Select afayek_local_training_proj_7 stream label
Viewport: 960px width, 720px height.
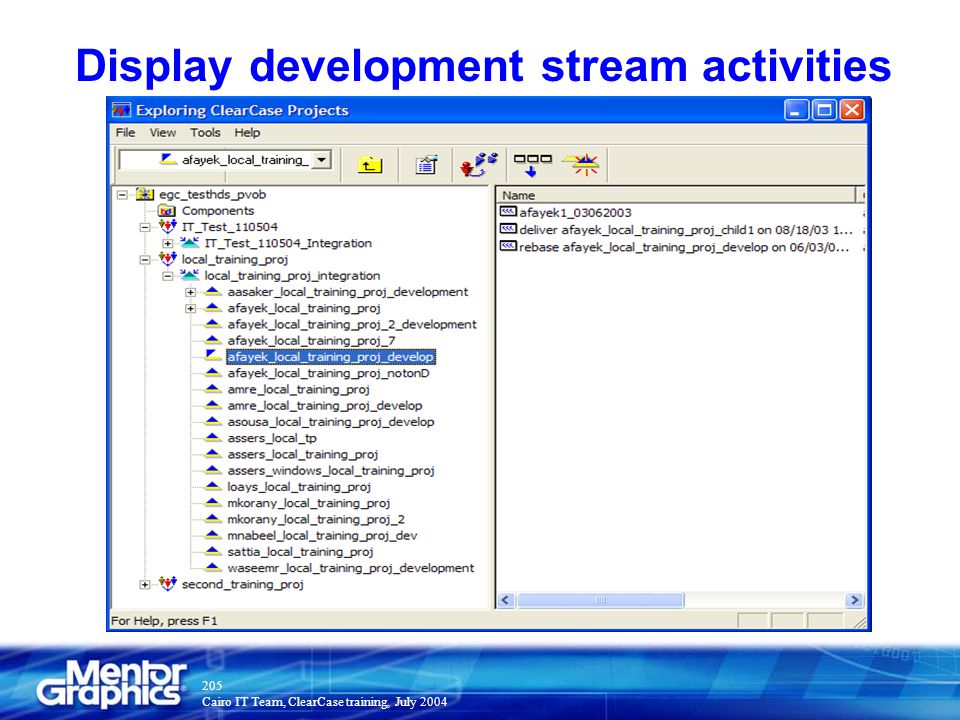point(312,340)
